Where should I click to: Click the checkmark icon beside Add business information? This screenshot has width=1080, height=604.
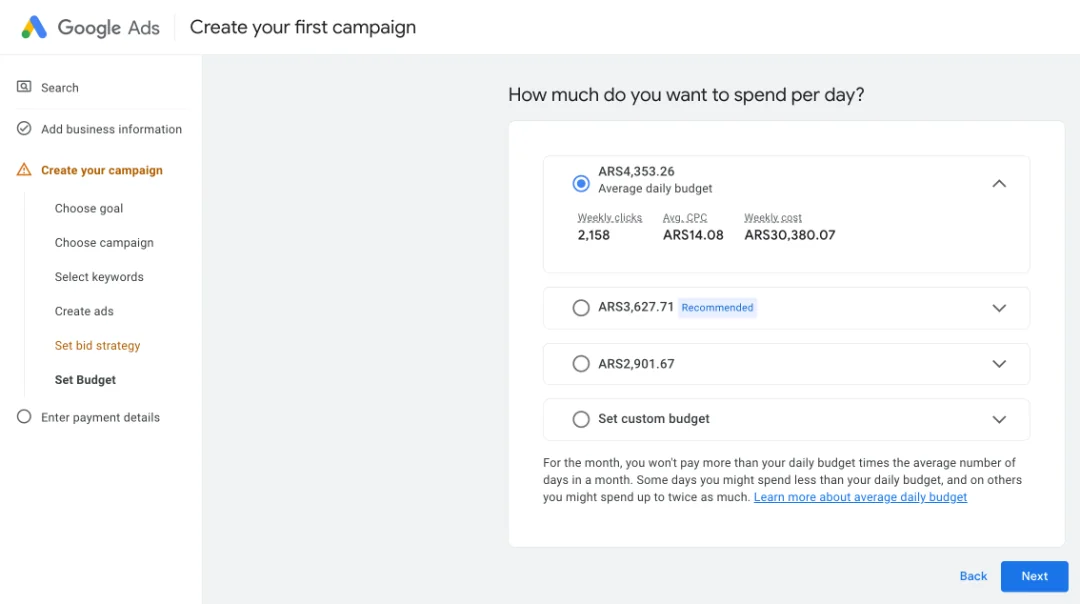24,128
